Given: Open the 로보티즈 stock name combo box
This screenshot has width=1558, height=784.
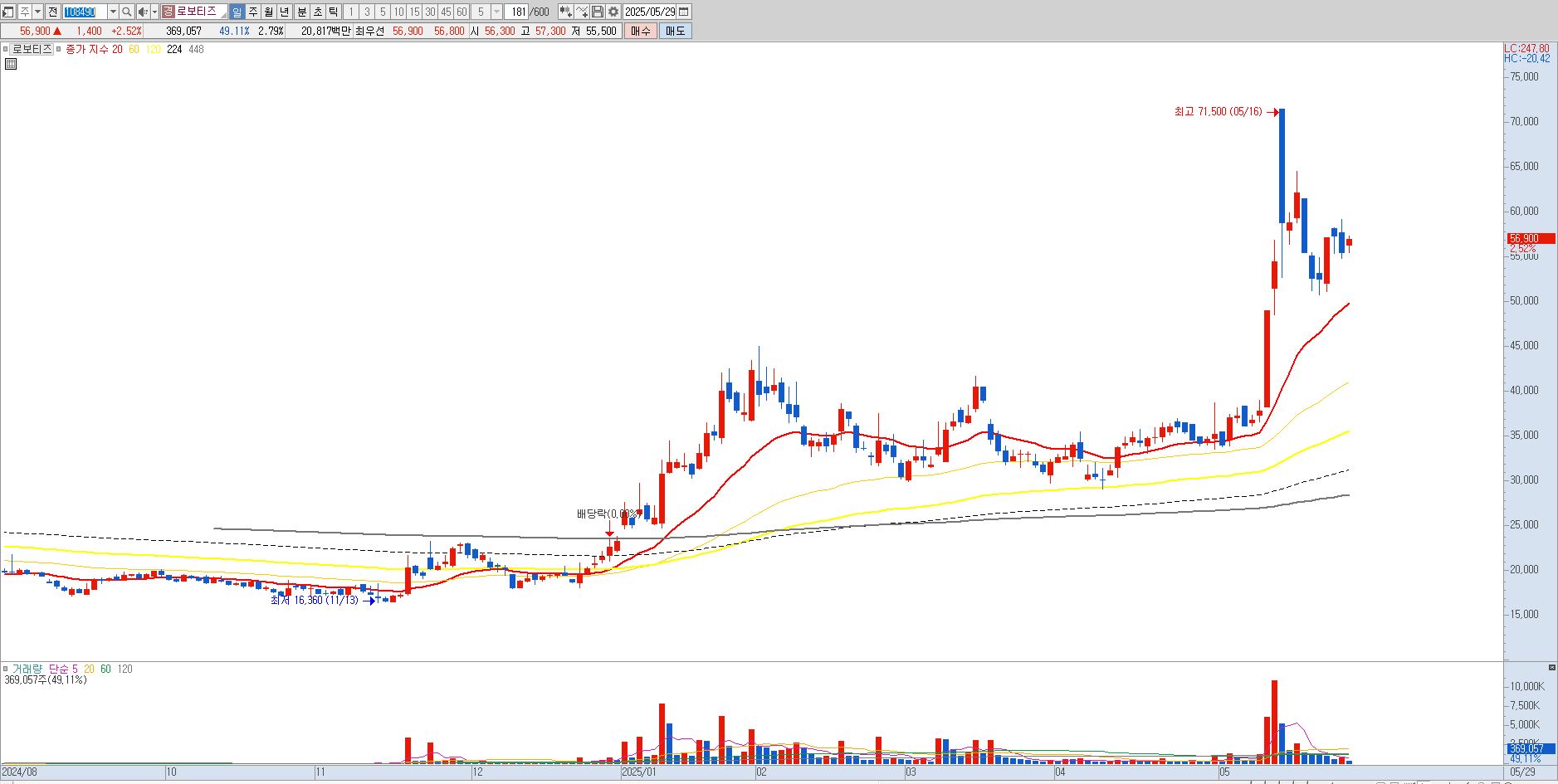Looking at the screenshot, I should click(193, 12).
